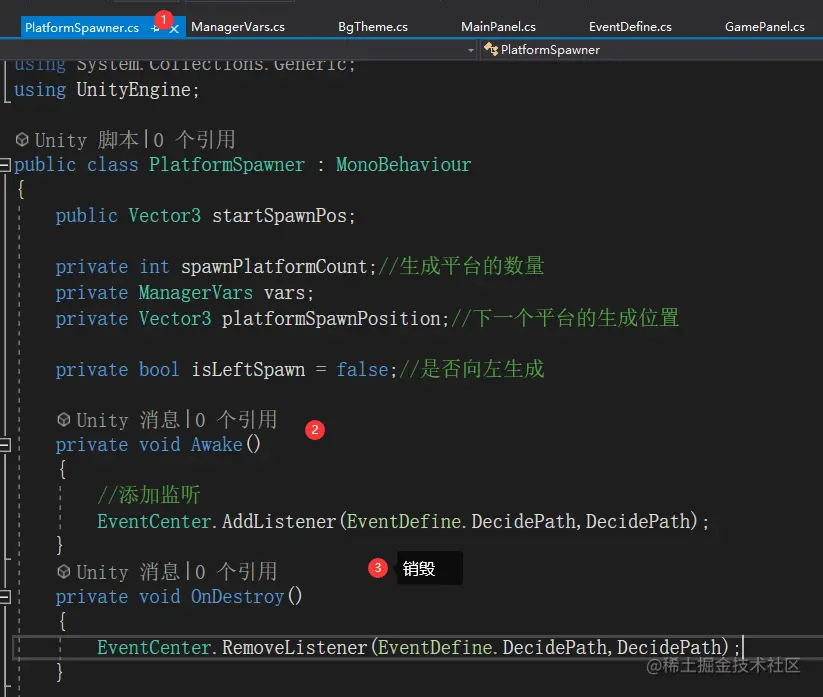Click the 'bool' keyword

pos(159,369)
